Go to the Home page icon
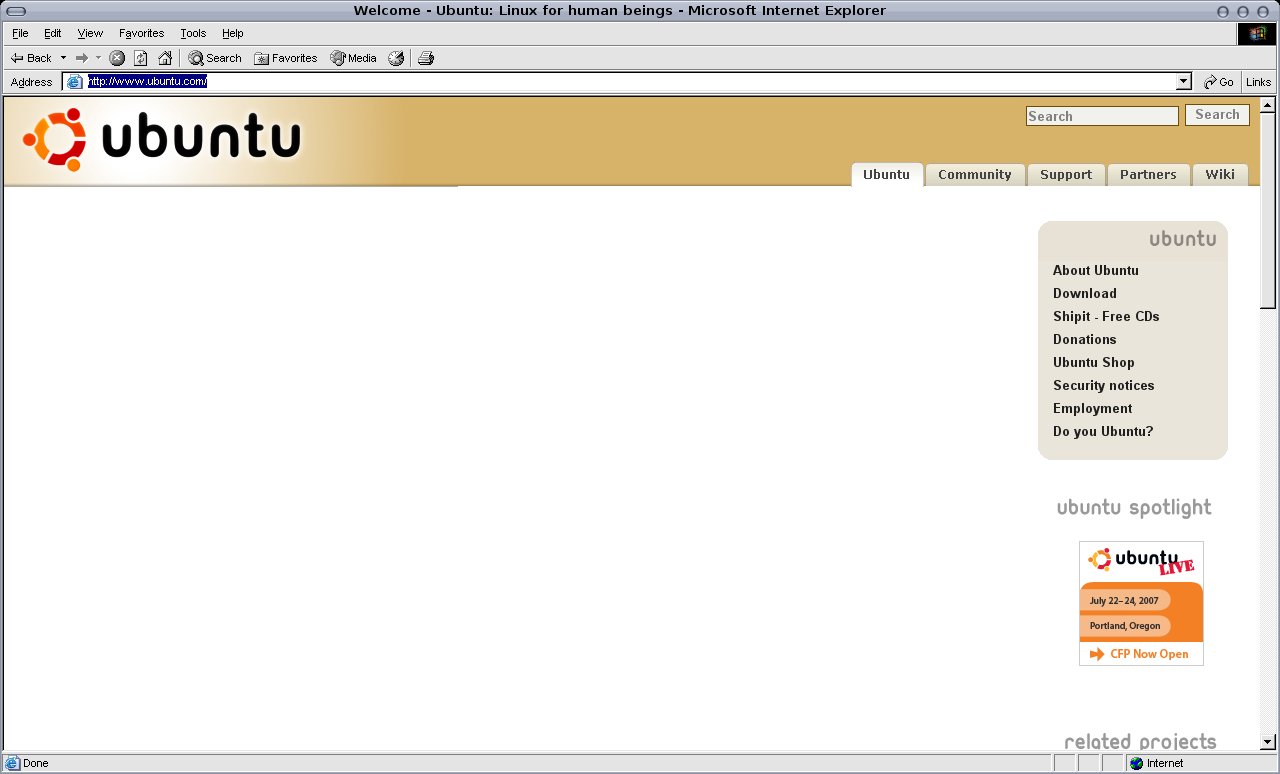1280x774 pixels. click(x=165, y=58)
